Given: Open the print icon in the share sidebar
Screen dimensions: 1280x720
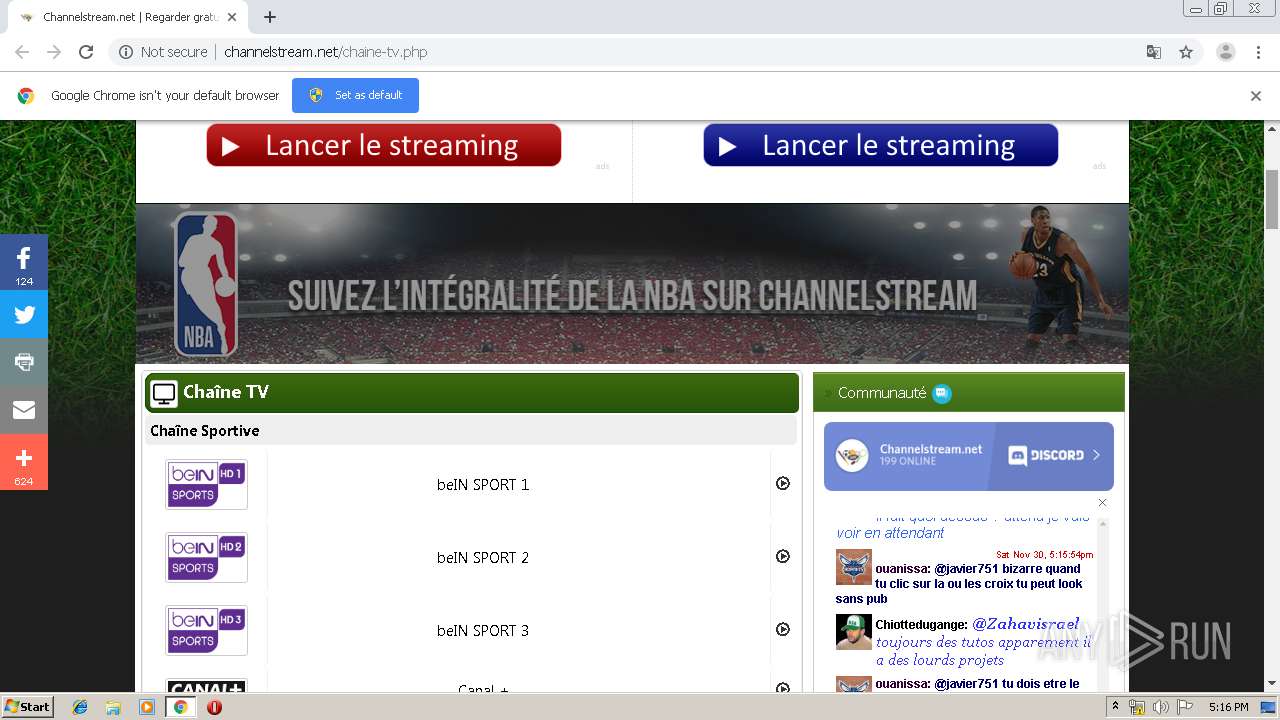Looking at the screenshot, I should (x=24, y=362).
